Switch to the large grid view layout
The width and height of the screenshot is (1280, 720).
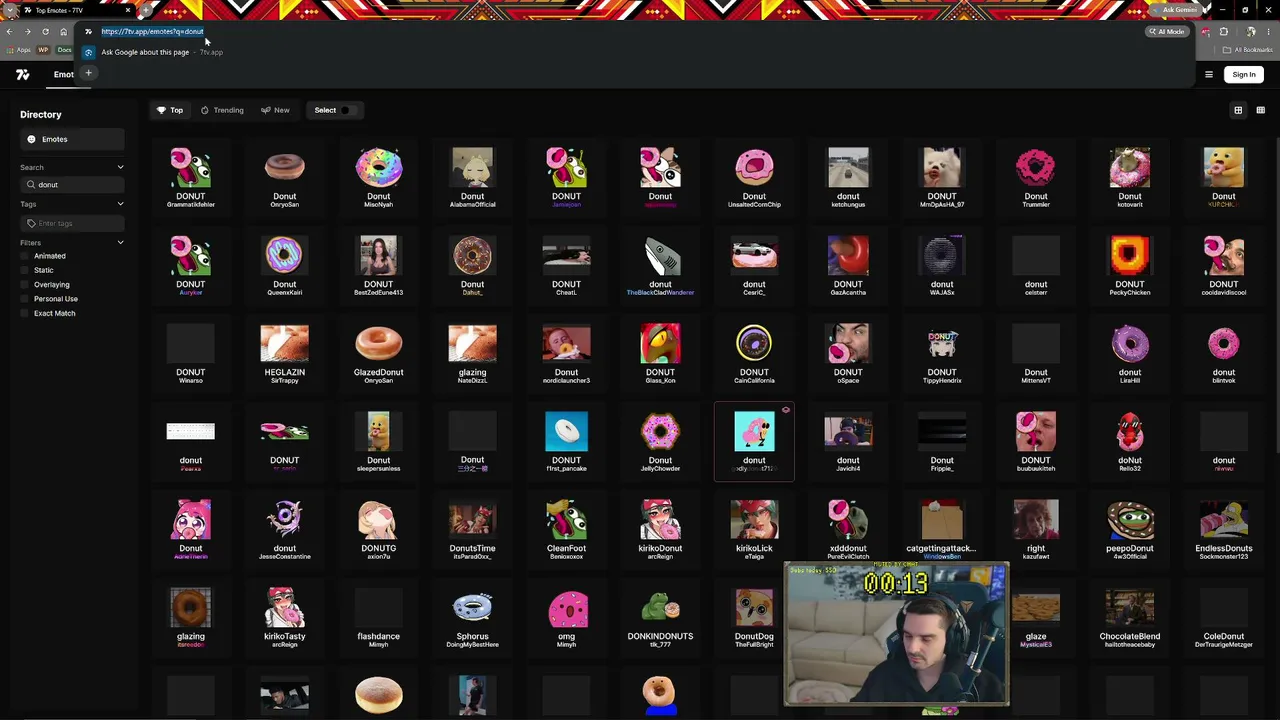[x=1238, y=110]
